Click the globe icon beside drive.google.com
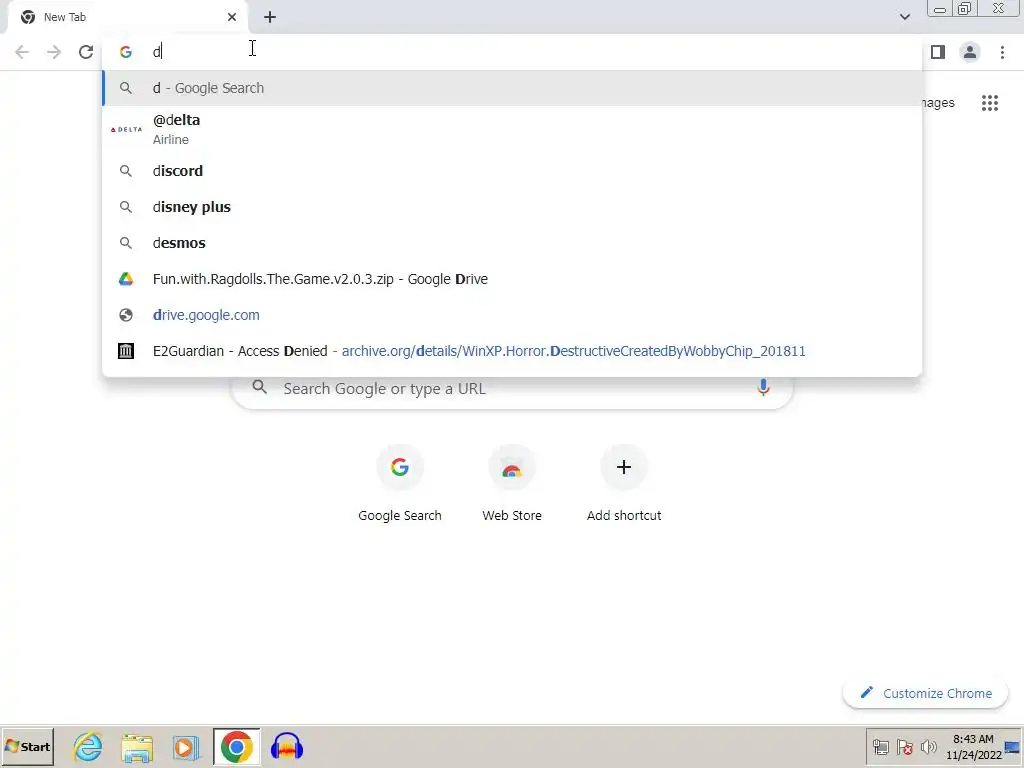This screenshot has width=1024, height=768. coord(125,315)
